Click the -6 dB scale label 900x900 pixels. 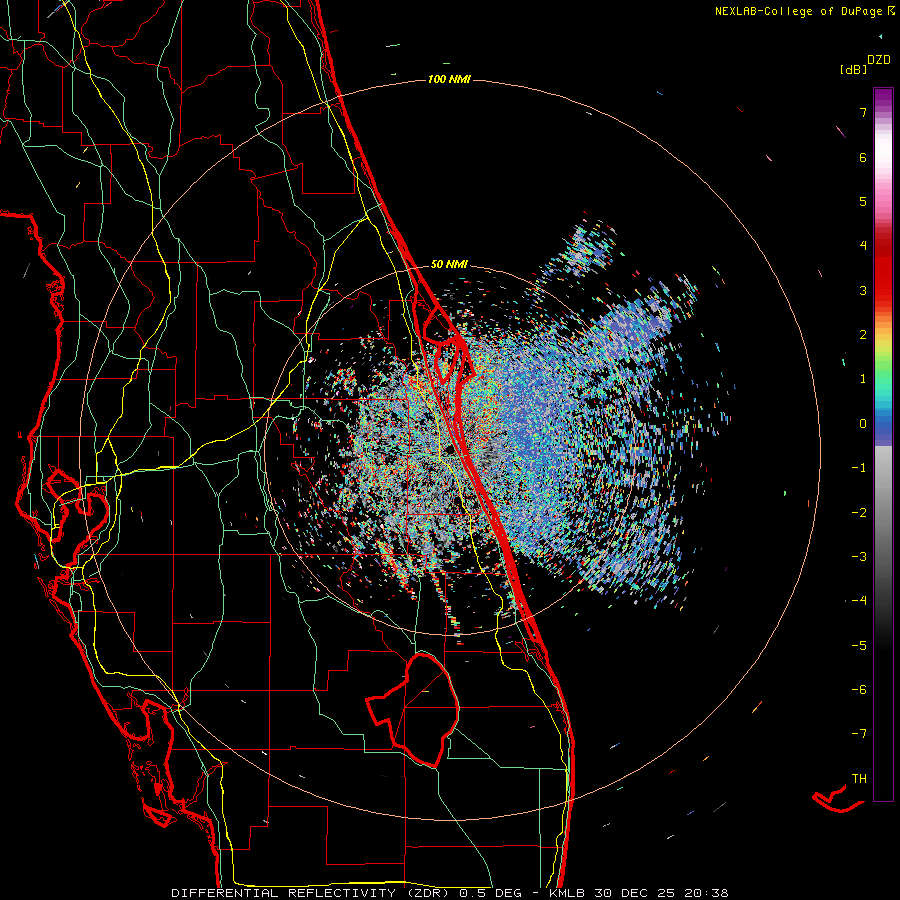(x=859, y=689)
